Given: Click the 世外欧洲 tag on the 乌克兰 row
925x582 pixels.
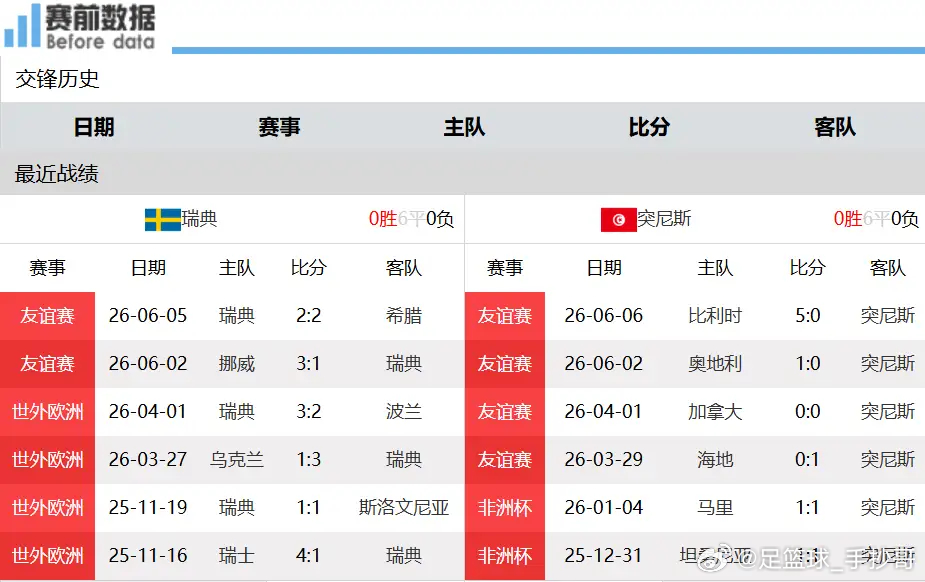Looking at the screenshot, I should [47, 460].
